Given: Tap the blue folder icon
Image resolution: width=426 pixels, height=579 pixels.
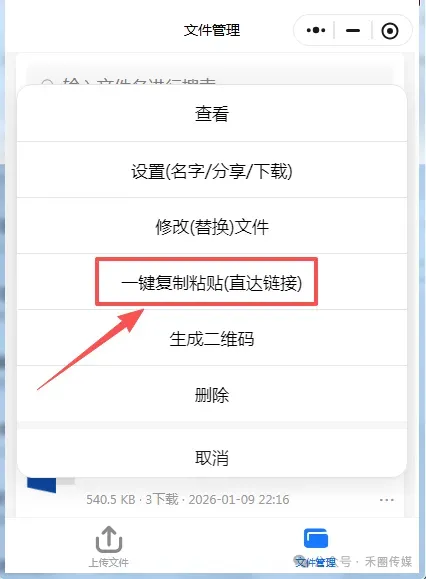Looking at the screenshot, I should coord(316,538).
